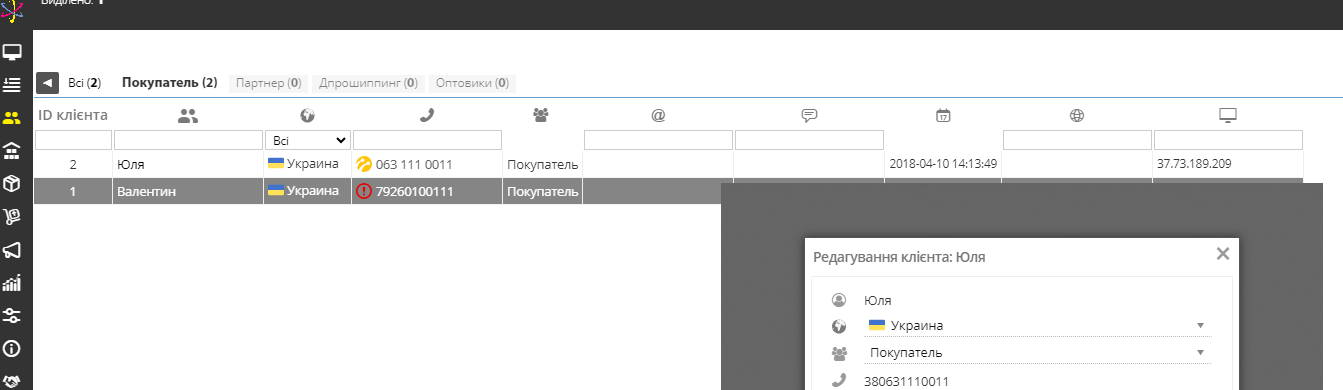Click phone number 063 111 0011
1343x390 pixels.
tap(413, 164)
